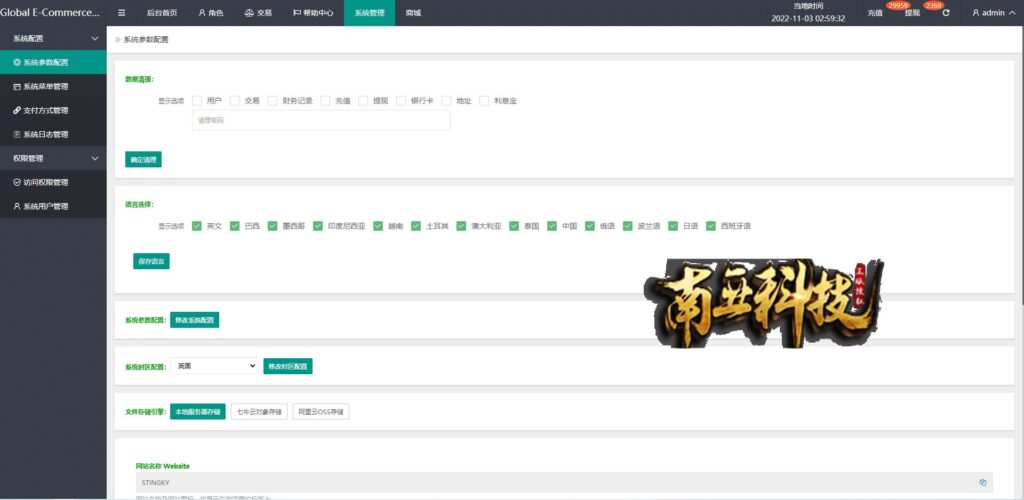Uncheck the 俄语 language checkbox
1024x500 pixels.
pos(590,226)
